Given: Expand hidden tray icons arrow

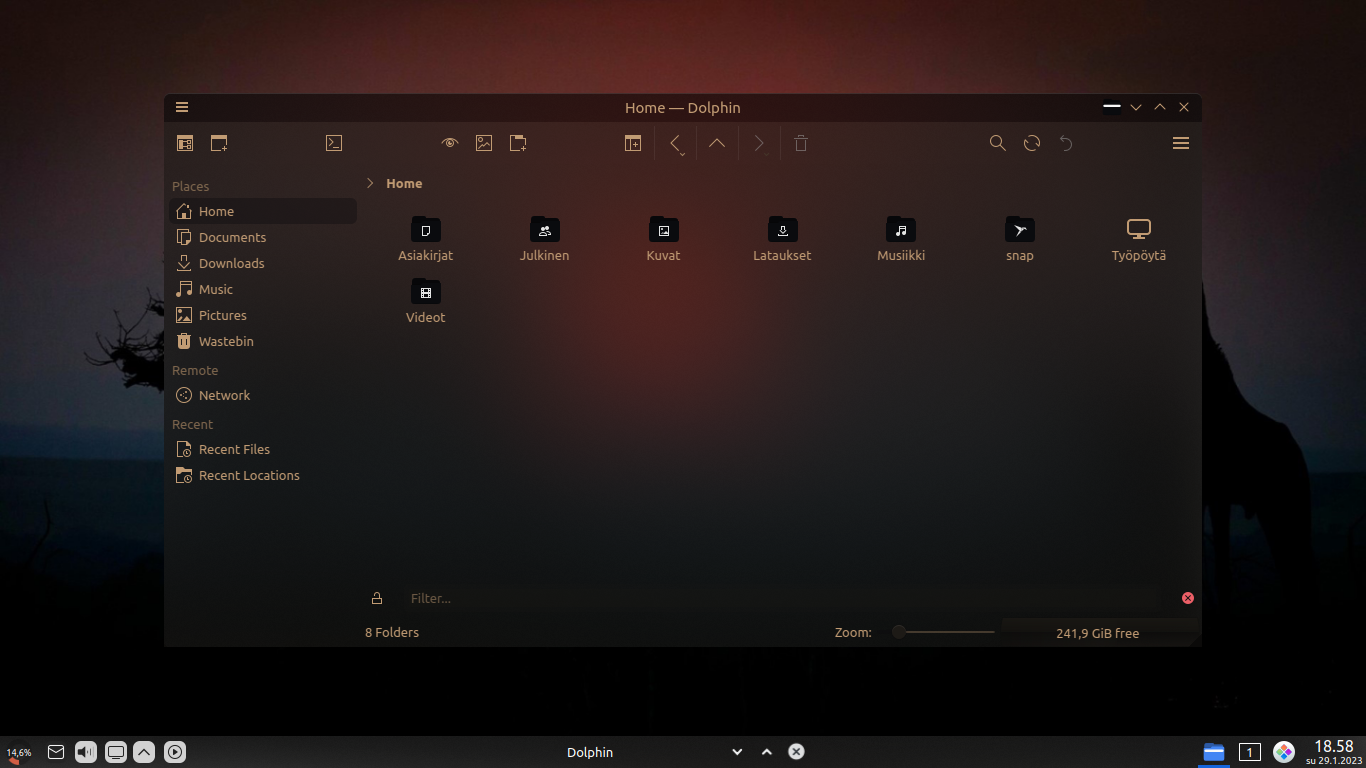Looking at the screenshot, I should [144, 752].
